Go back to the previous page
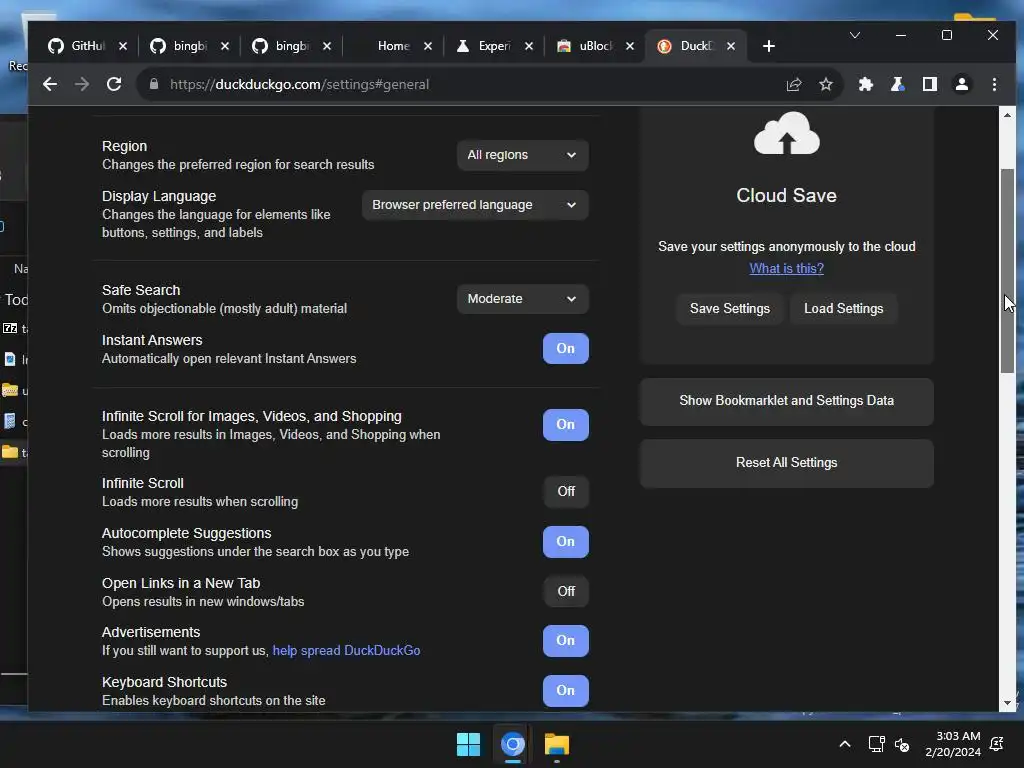The image size is (1024, 768). click(50, 84)
